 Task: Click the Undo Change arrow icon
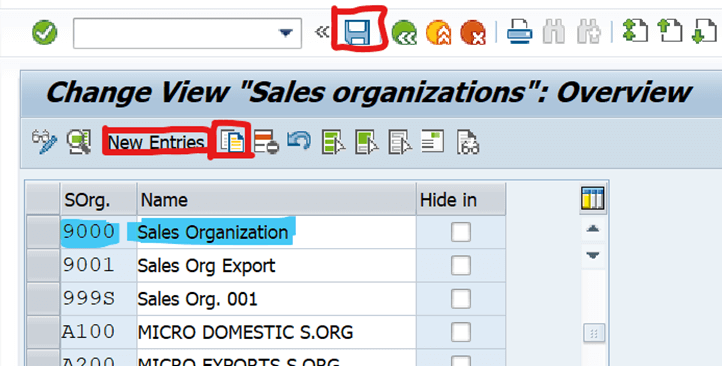[299, 141]
